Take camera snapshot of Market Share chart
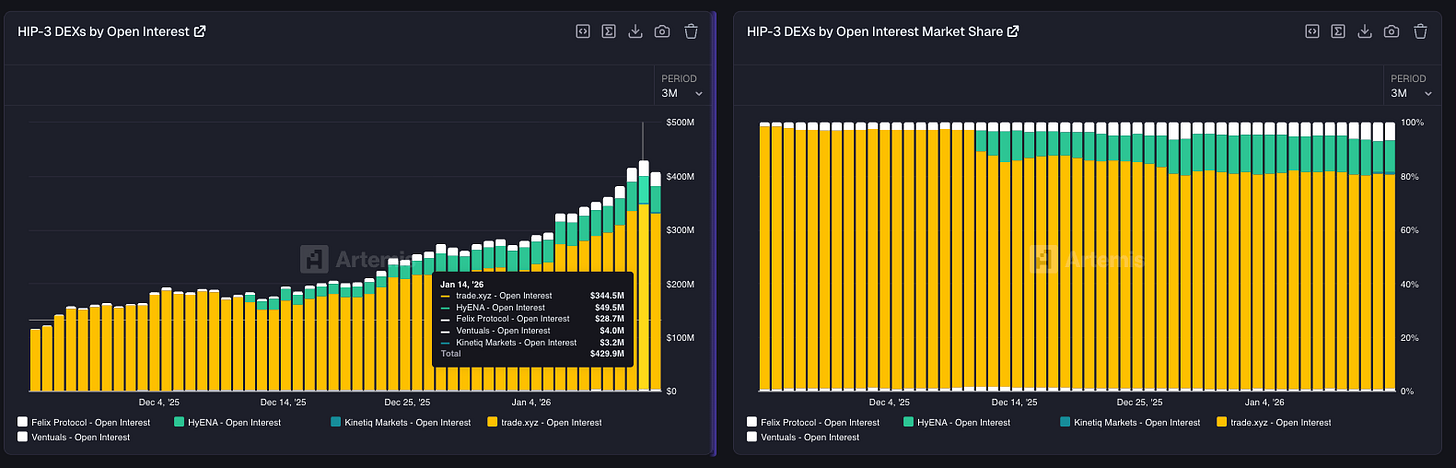 point(1391,31)
